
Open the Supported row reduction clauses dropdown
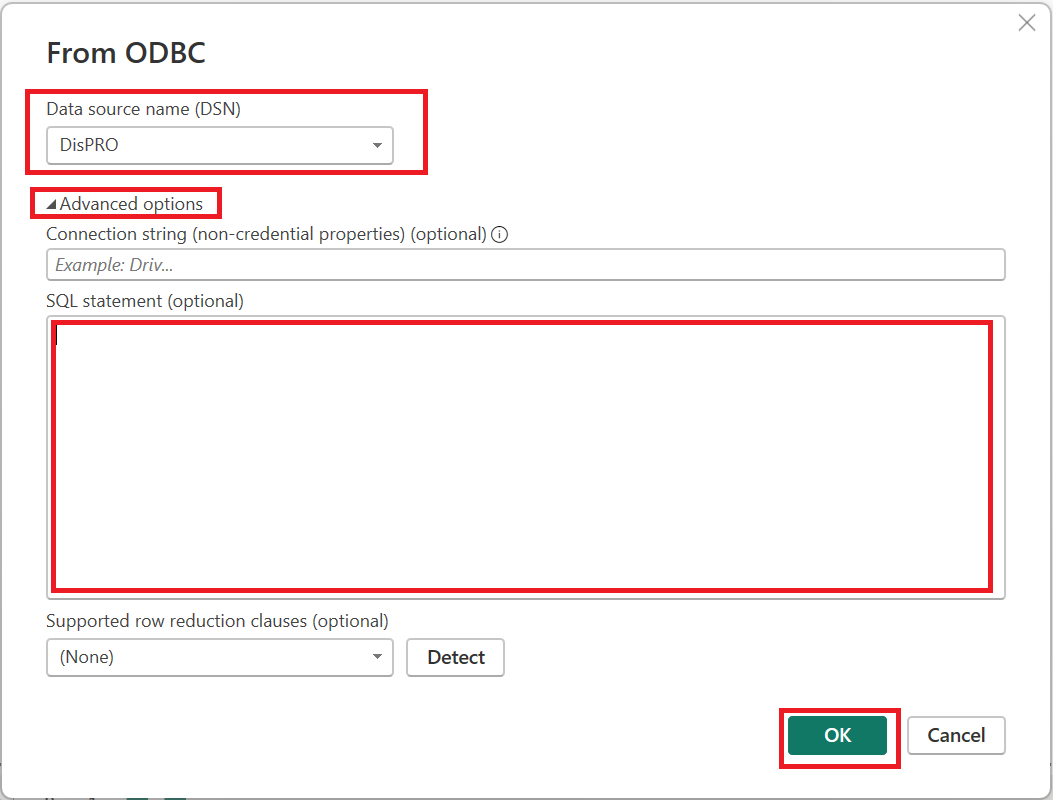click(219, 657)
